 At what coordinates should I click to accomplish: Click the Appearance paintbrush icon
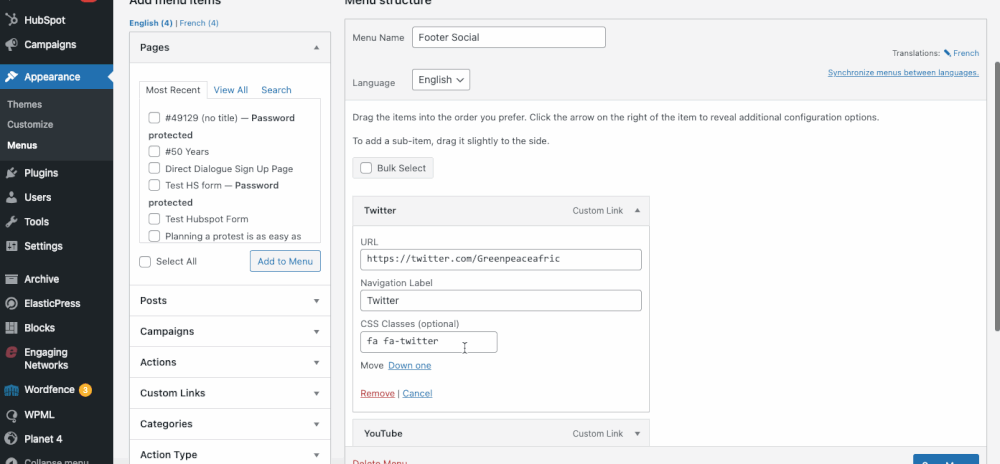[11, 76]
